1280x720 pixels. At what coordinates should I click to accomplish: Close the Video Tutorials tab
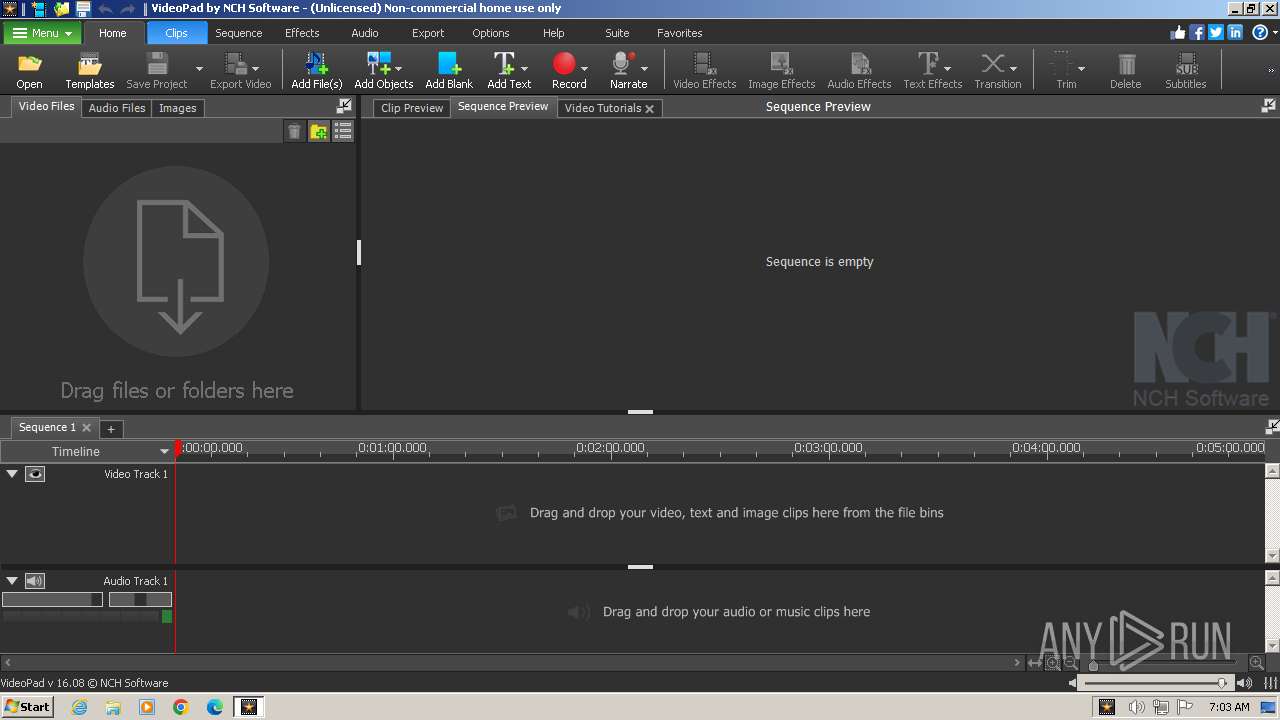pos(649,109)
